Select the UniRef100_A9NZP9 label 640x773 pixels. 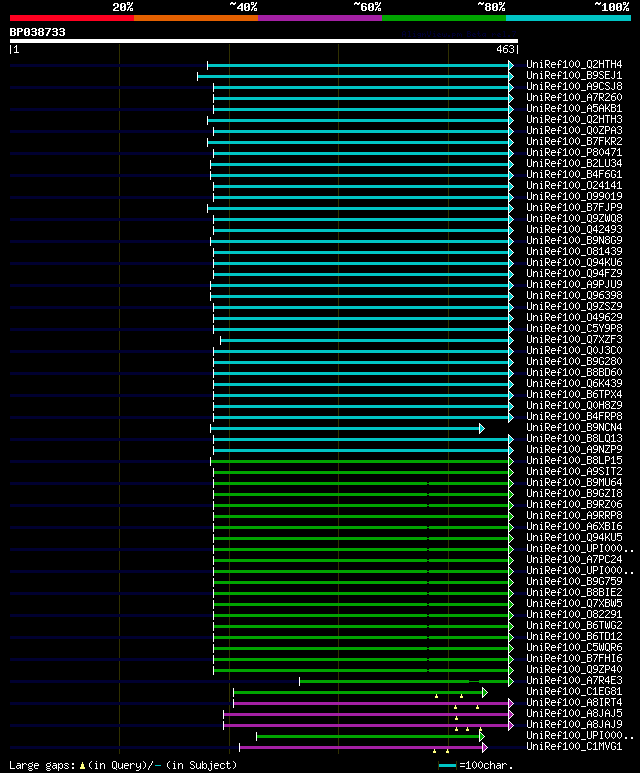click(574, 450)
